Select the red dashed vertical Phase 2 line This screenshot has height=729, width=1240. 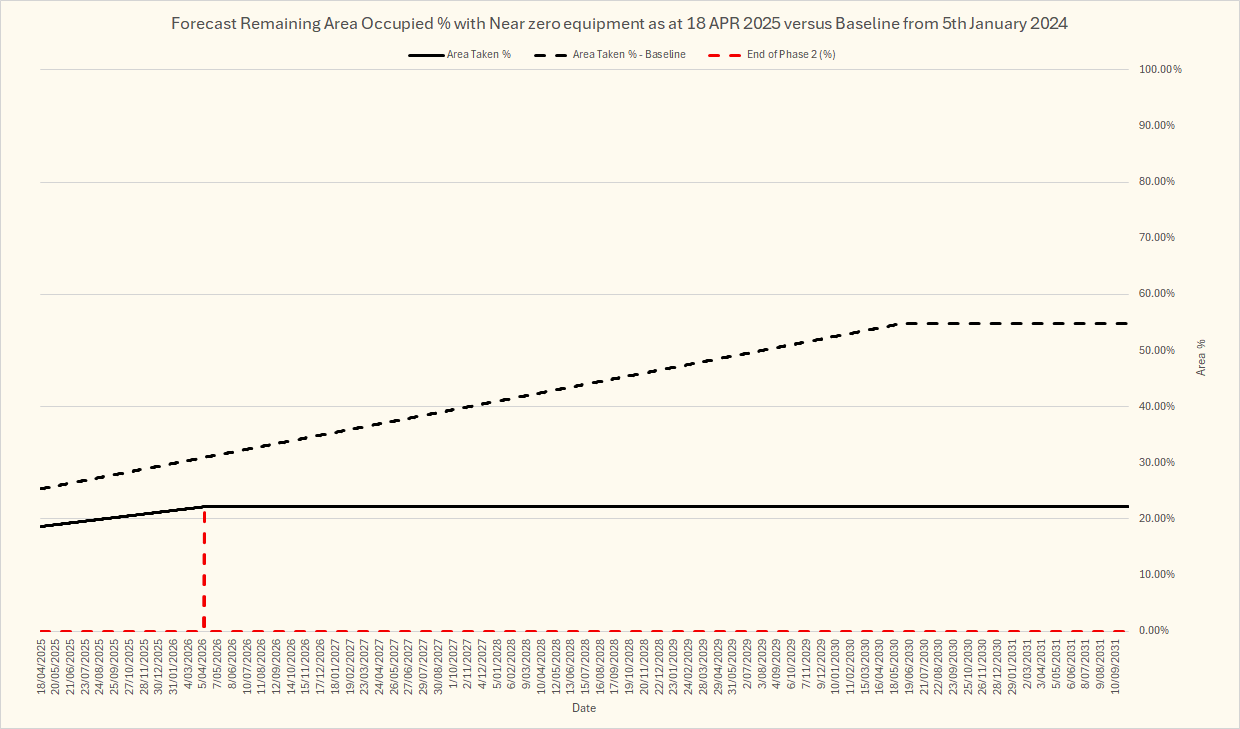tap(204, 570)
